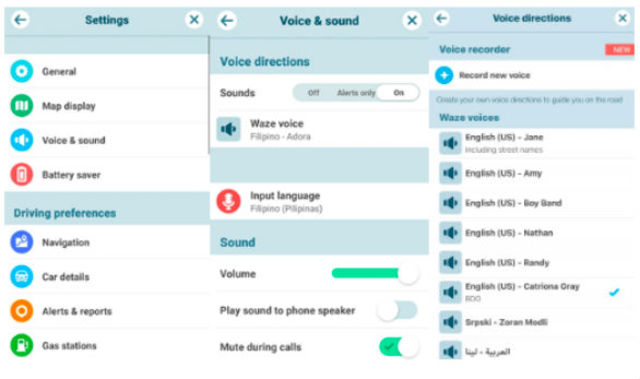Click the checkmark beside Catriona Gray
This screenshot has width=640, height=379.
click(x=614, y=292)
